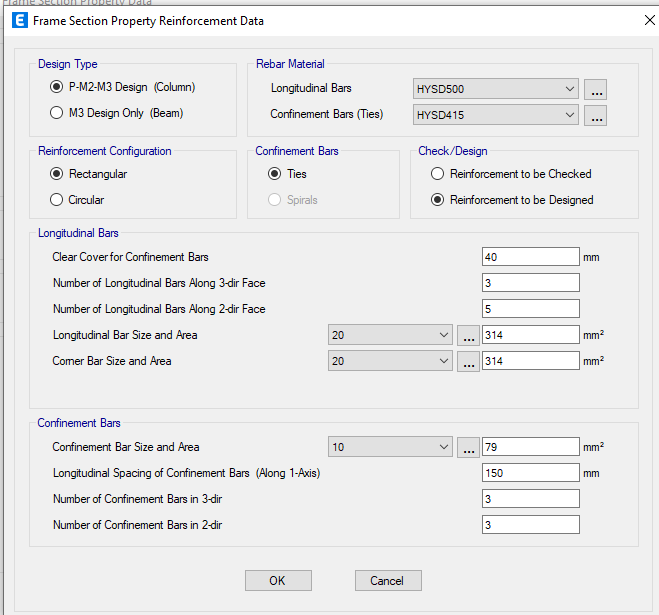Screen dimensions: 659x615
Task: Click 'Longitudinal Bar Size and Area' label
Action: click(x=125, y=335)
